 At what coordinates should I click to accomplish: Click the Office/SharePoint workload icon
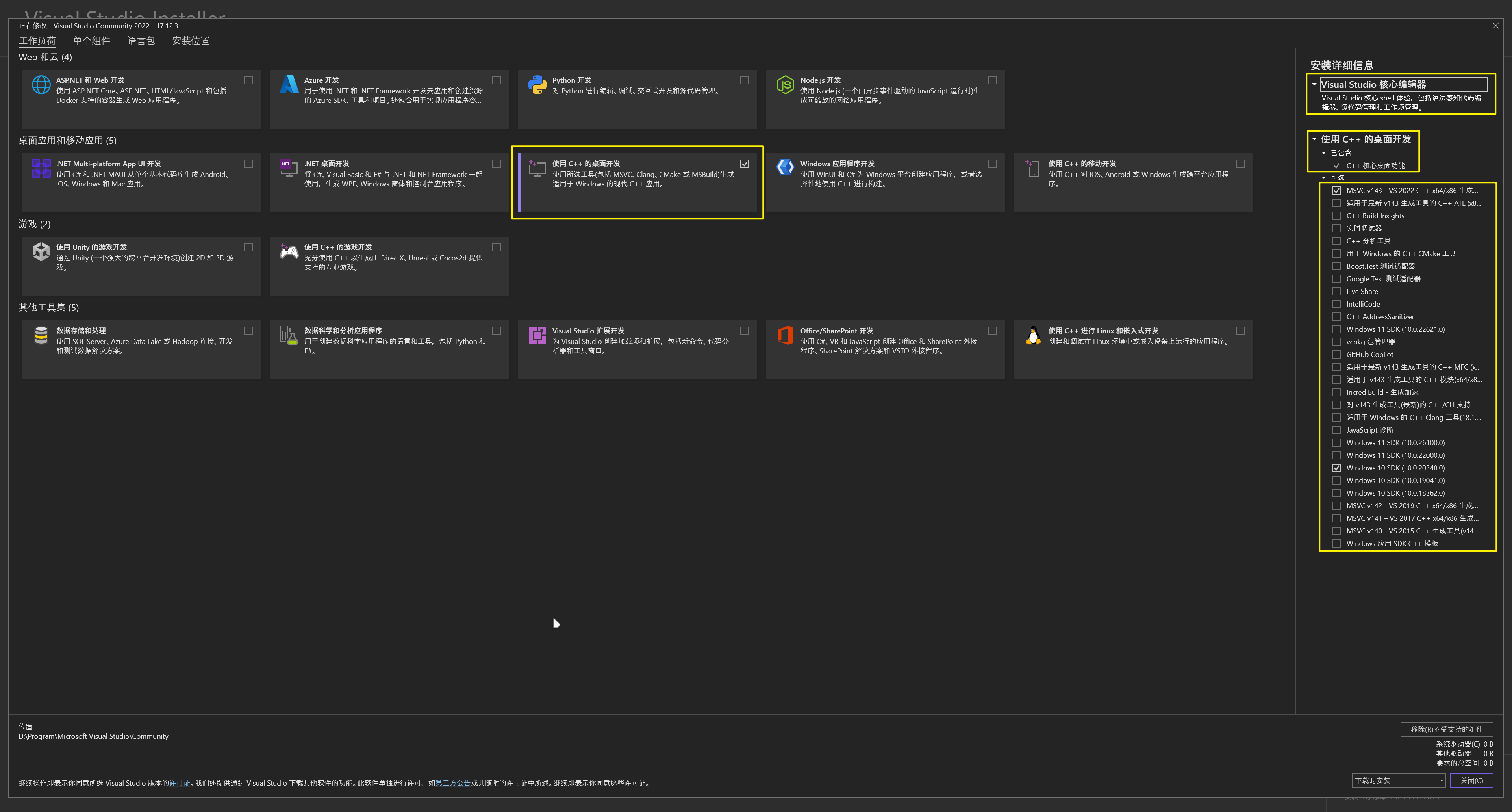pyautogui.click(x=785, y=335)
